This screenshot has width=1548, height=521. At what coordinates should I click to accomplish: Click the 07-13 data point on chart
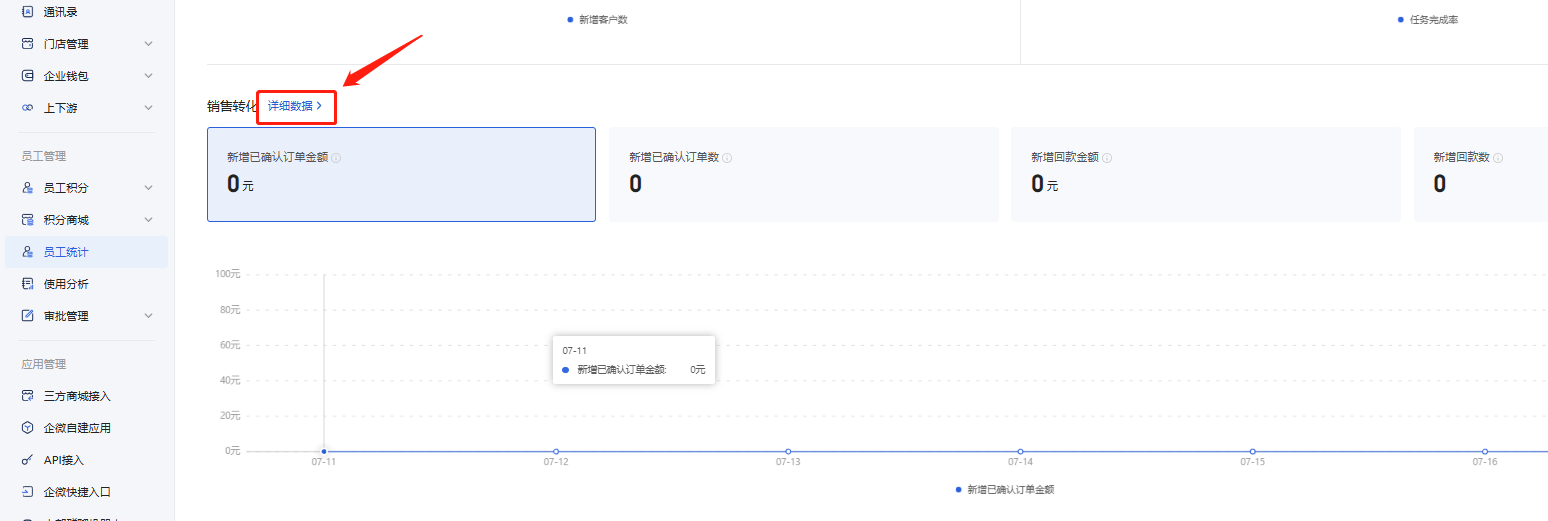click(x=788, y=451)
